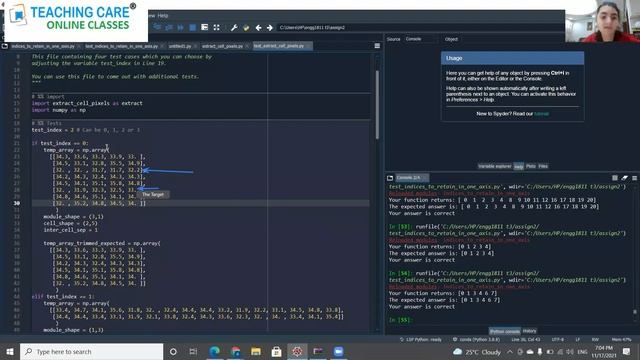Viewport: 640px width, 360px height.
Task: Open the 25°C Cloudy weather widget
Action: (x=477, y=351)
